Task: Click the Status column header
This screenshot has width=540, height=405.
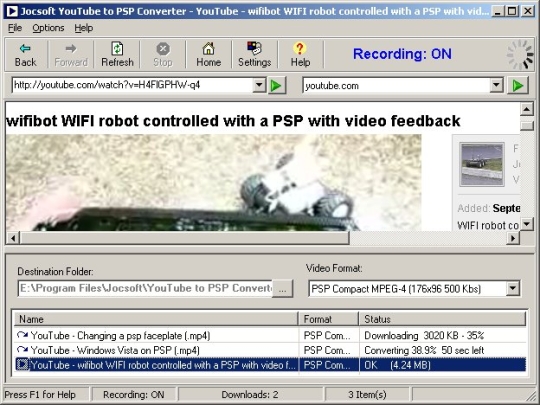Action: (x=443, y=319)
